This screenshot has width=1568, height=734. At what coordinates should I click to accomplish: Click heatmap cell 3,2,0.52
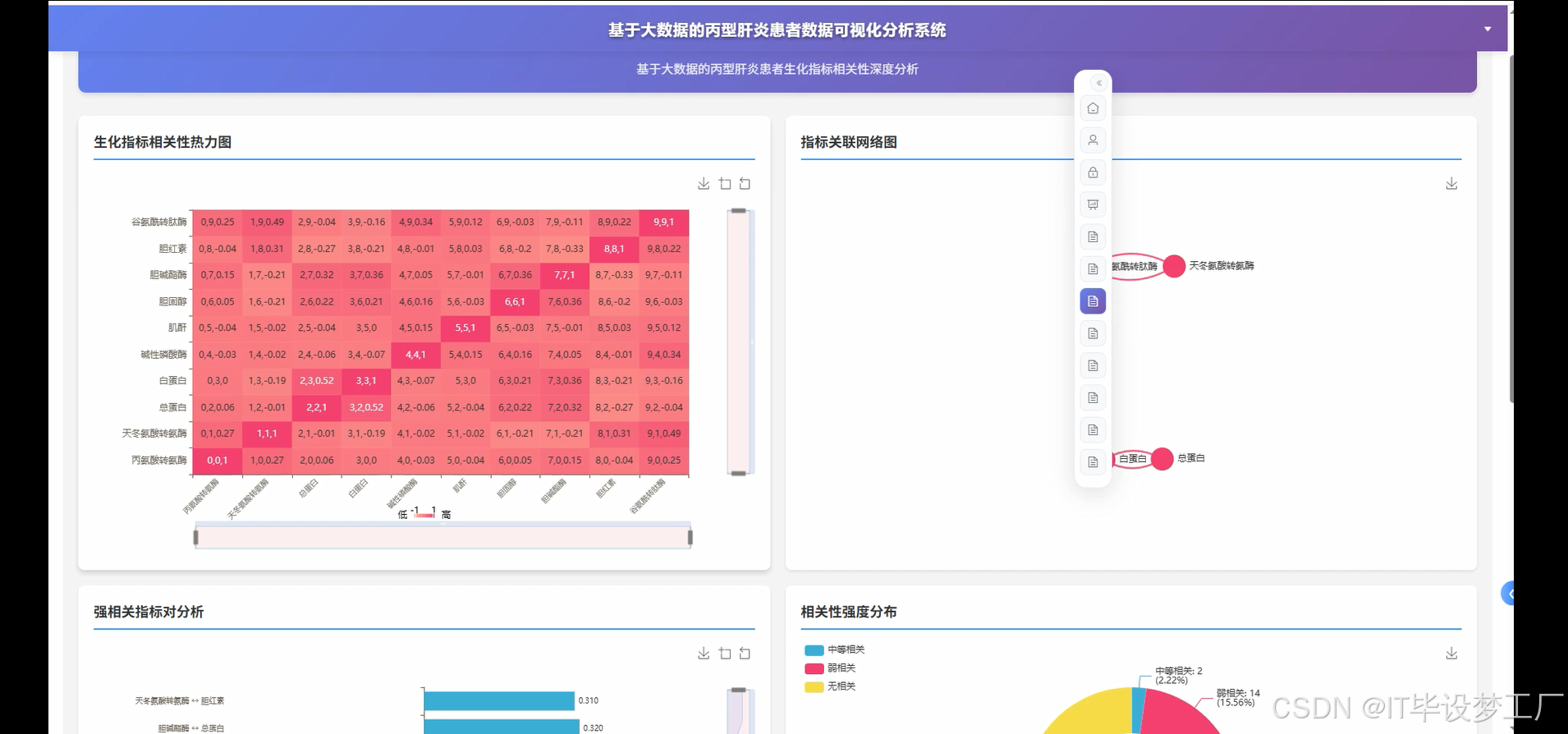pos(366,407)
